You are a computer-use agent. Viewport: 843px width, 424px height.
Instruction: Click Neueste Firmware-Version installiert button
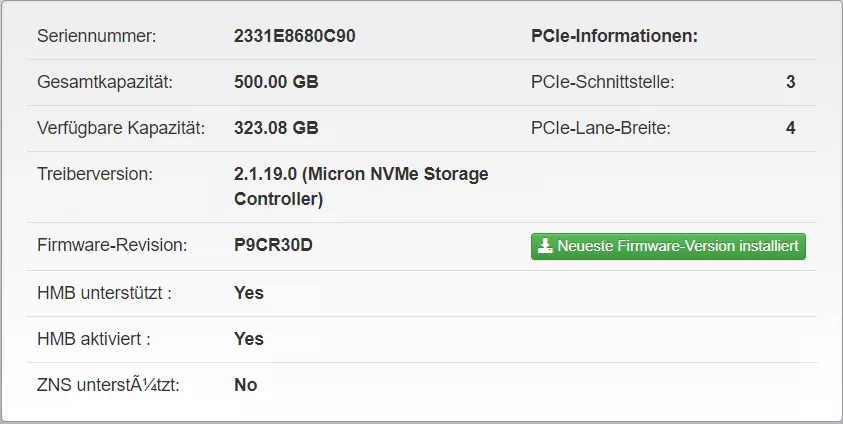click(668, 246)
